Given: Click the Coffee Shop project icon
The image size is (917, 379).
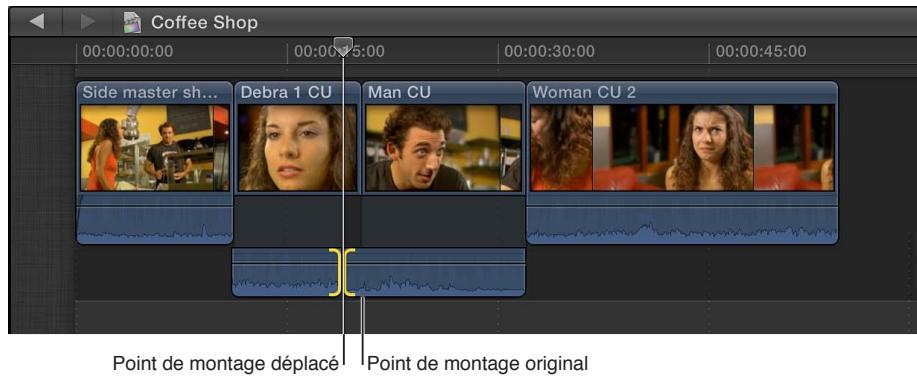Looking at the screenshot, I should [132, 22].
